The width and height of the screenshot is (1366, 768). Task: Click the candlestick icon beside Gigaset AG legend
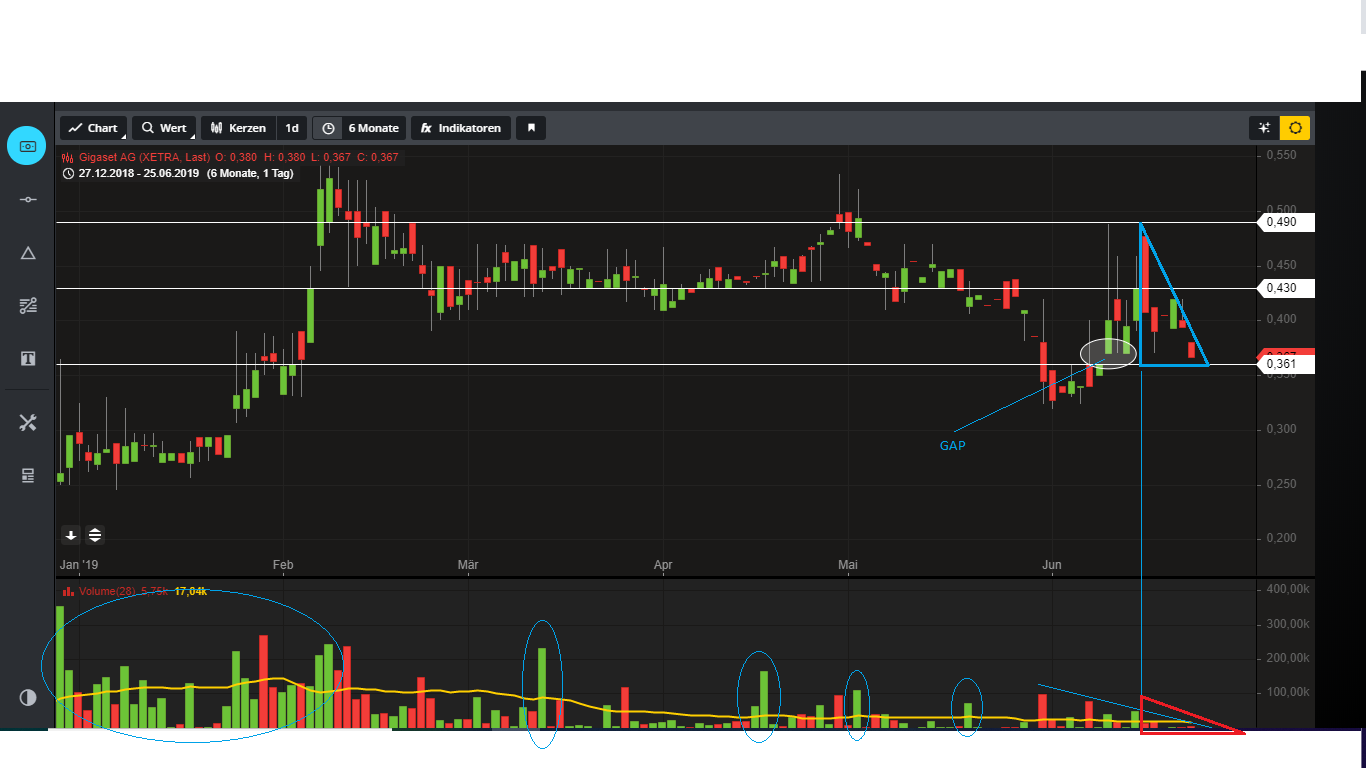pos(68,157)
